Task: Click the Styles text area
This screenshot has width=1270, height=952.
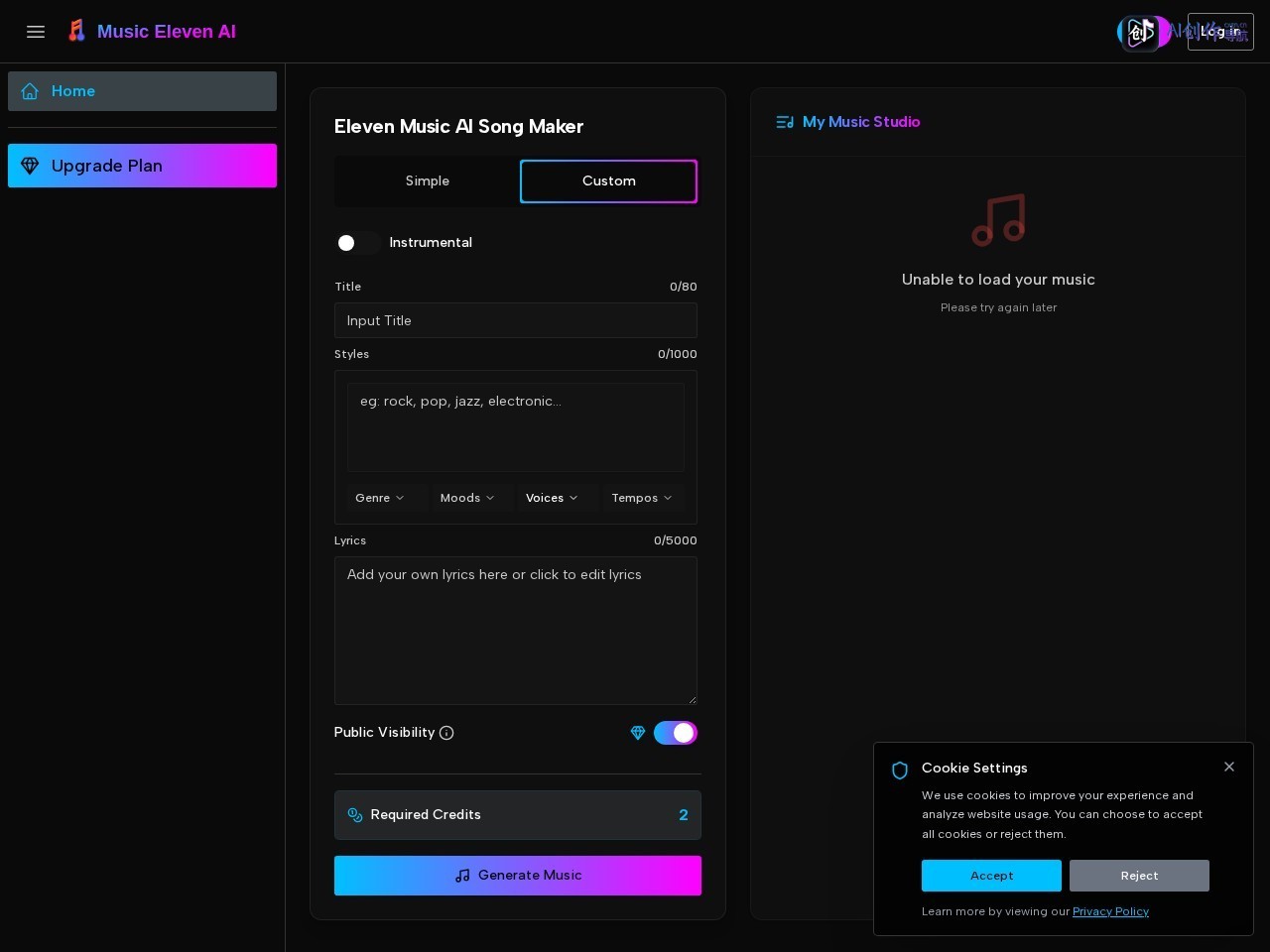Action: pyautogui.click(x=516, y=427)
